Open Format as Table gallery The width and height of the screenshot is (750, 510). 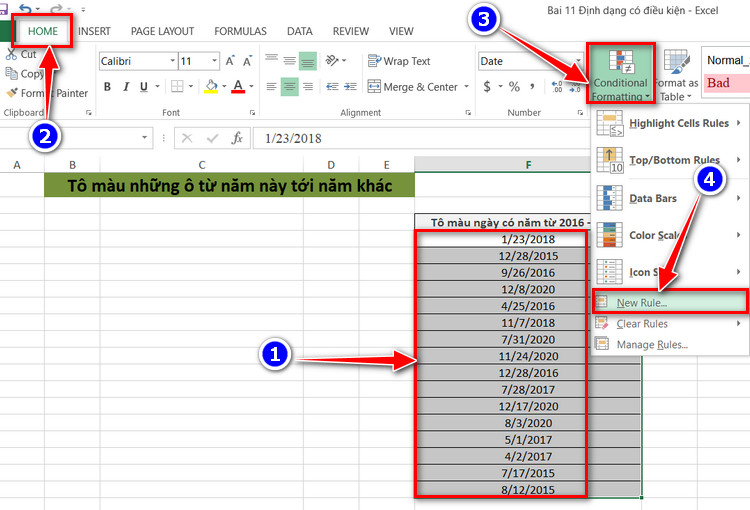click(676, 75)
